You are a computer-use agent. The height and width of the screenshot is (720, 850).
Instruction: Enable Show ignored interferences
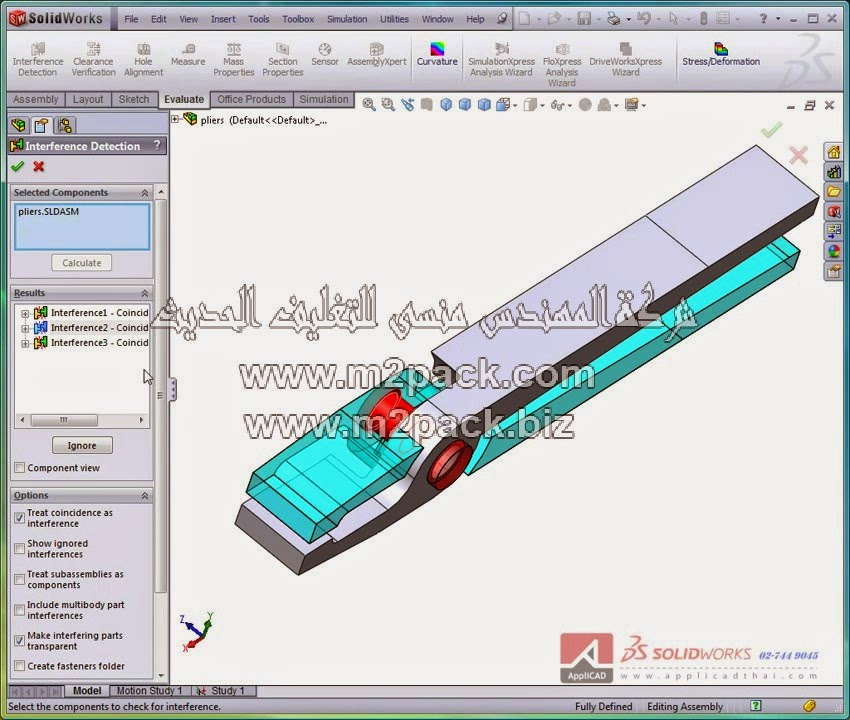coord(20,549)
